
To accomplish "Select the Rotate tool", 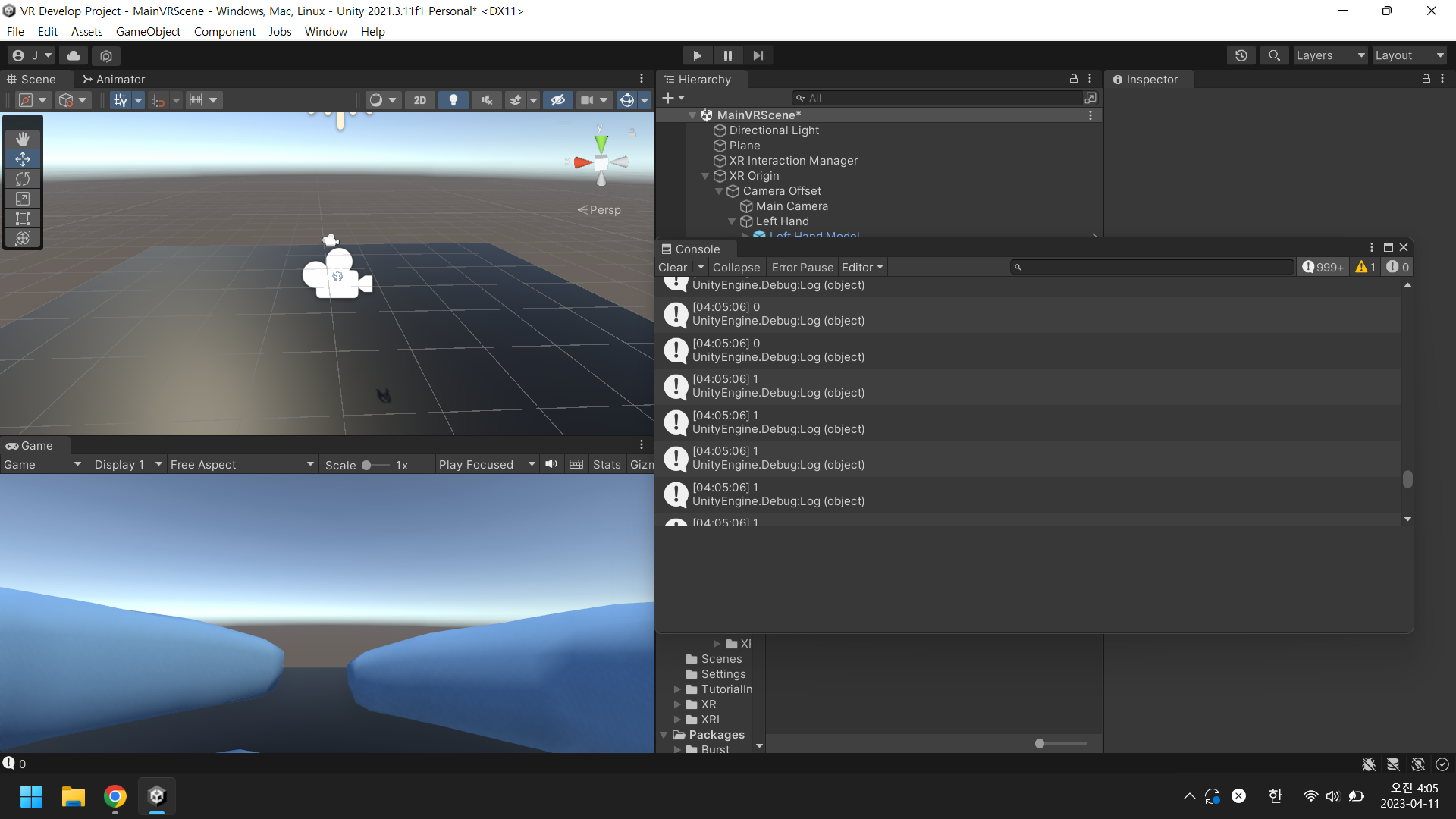I will pos(23,179).
